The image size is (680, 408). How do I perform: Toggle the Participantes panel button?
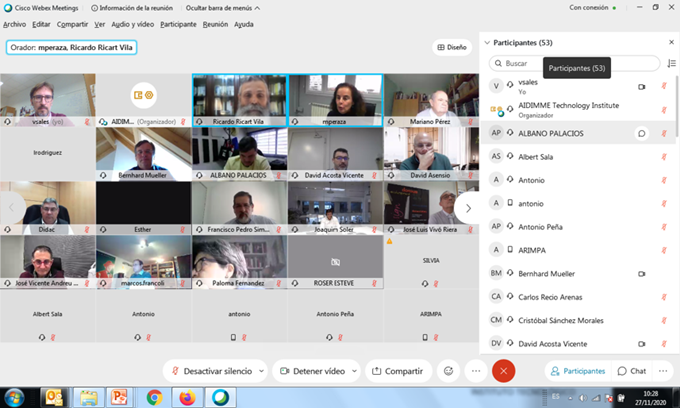point(576,371)
